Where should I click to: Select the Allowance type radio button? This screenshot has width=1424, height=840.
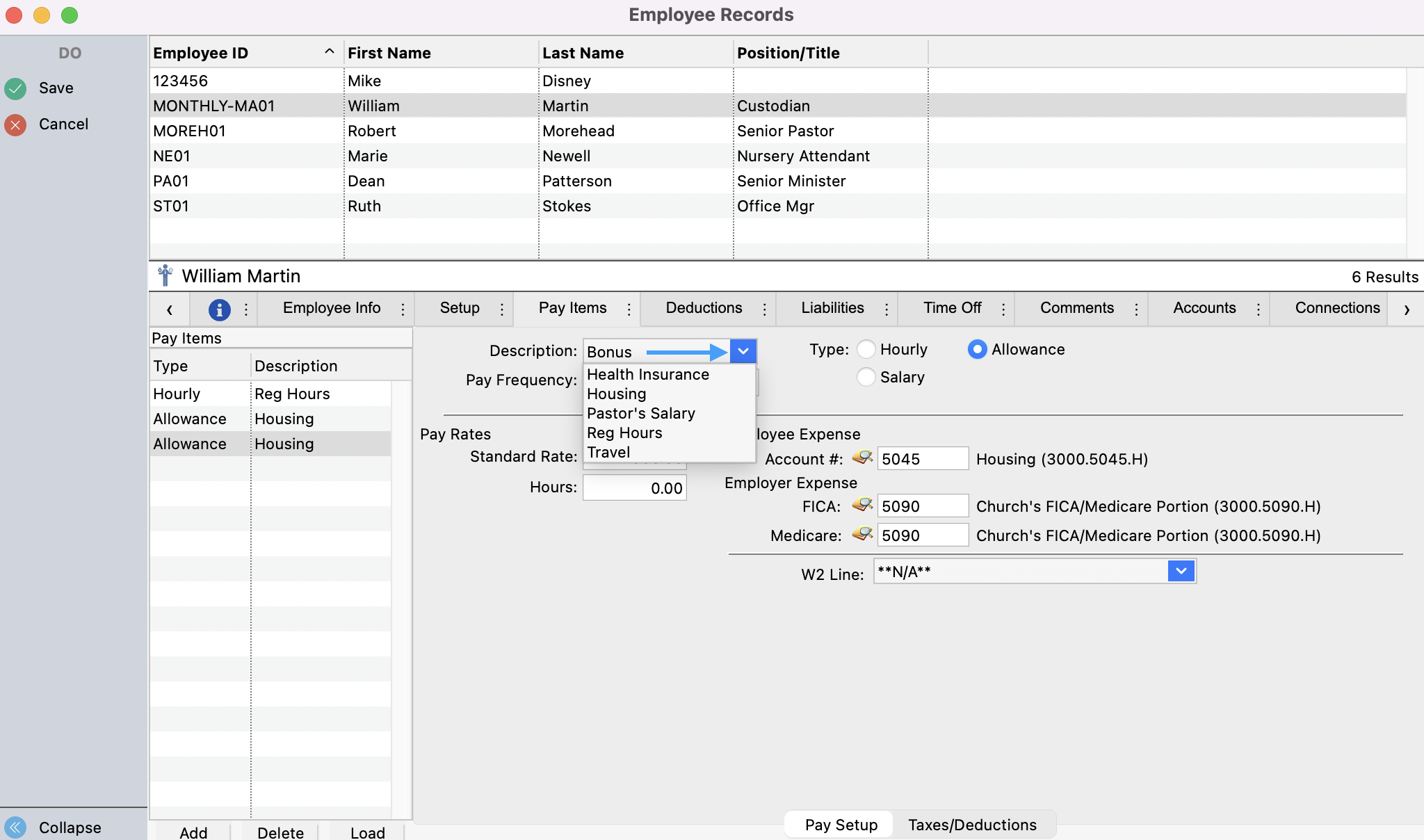977,349
